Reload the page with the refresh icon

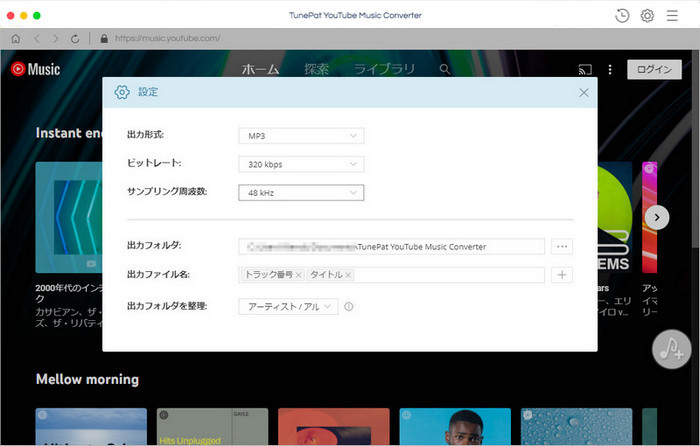(75, 39)
